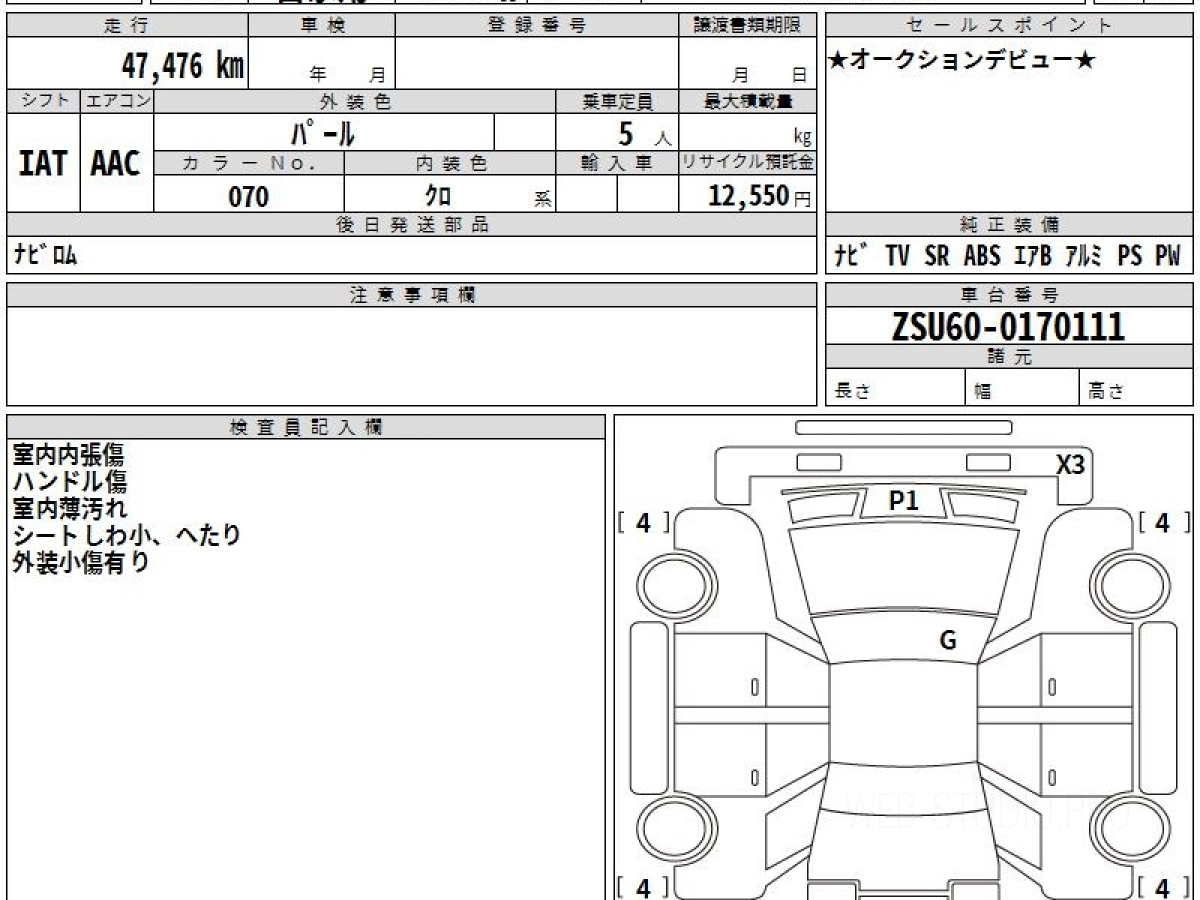Select the note シートしわ小、へたり
1200x900 pixels.
coord(127,536)
